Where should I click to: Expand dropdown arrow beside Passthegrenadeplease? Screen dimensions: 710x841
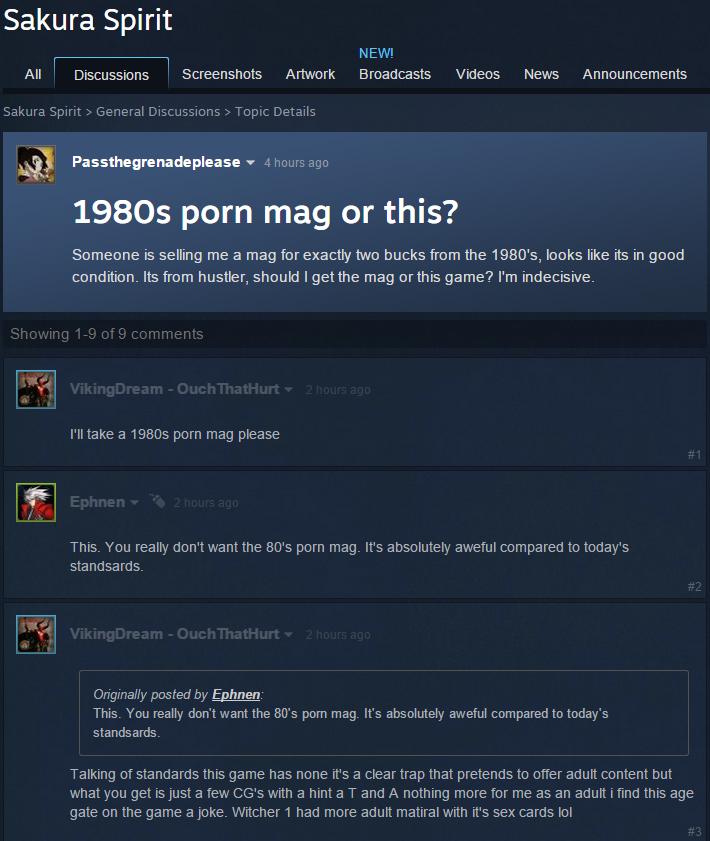pyautogui.click(x=250, y=163)
